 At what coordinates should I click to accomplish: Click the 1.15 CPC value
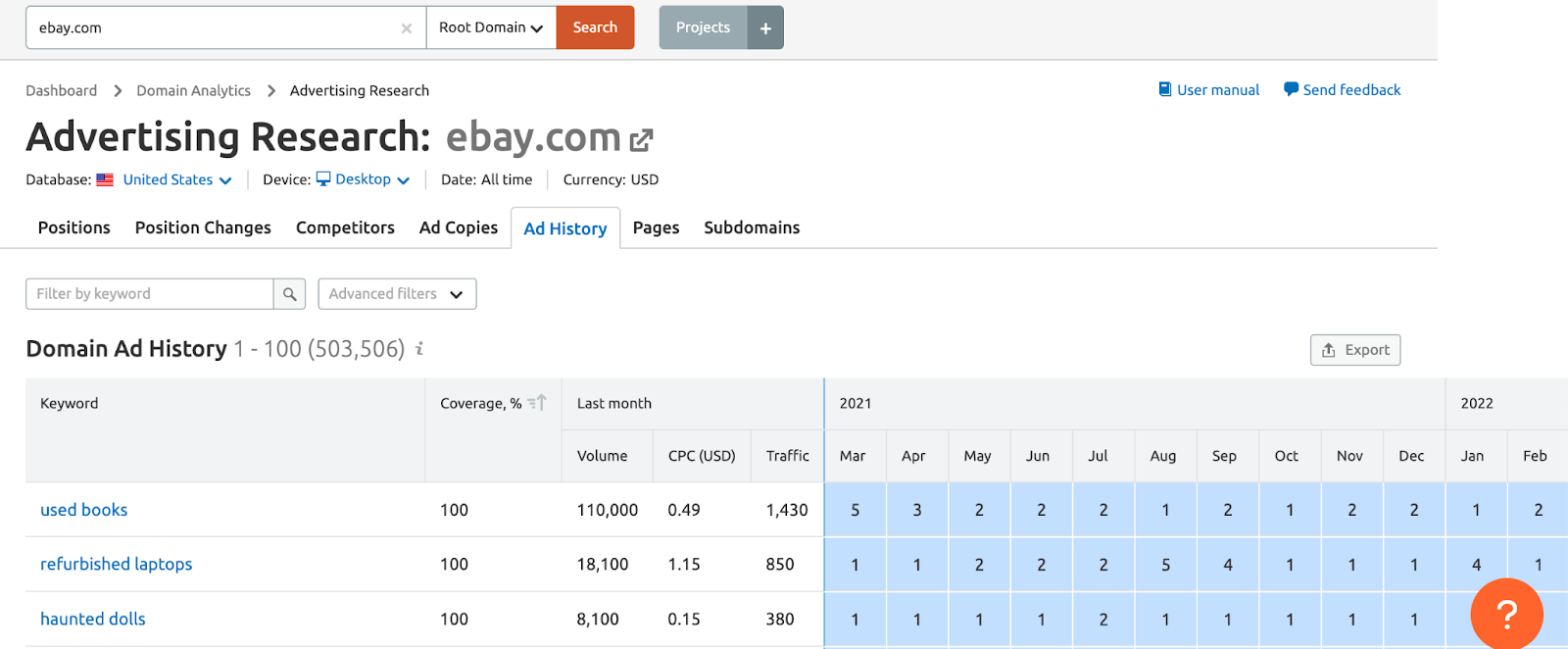tap(684, 565)
